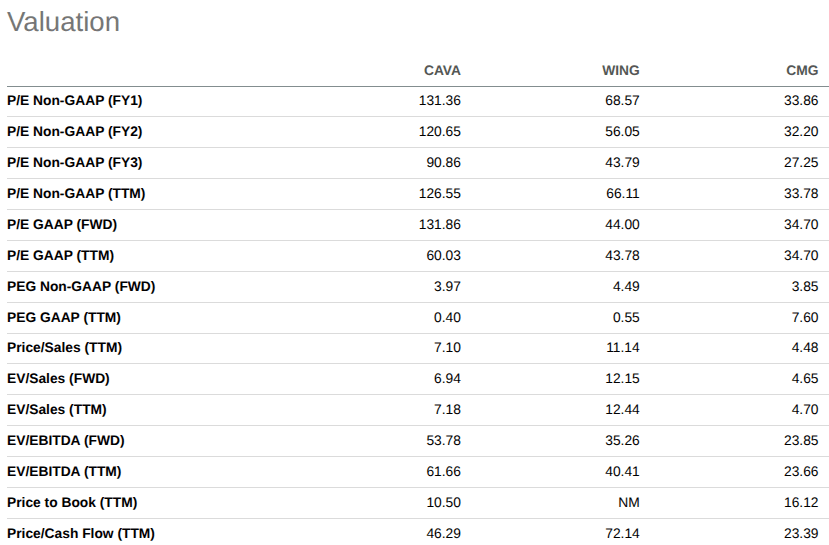Select the CMG column header
829x545 pixels.
pyautogui.click(x=802, y=70)
